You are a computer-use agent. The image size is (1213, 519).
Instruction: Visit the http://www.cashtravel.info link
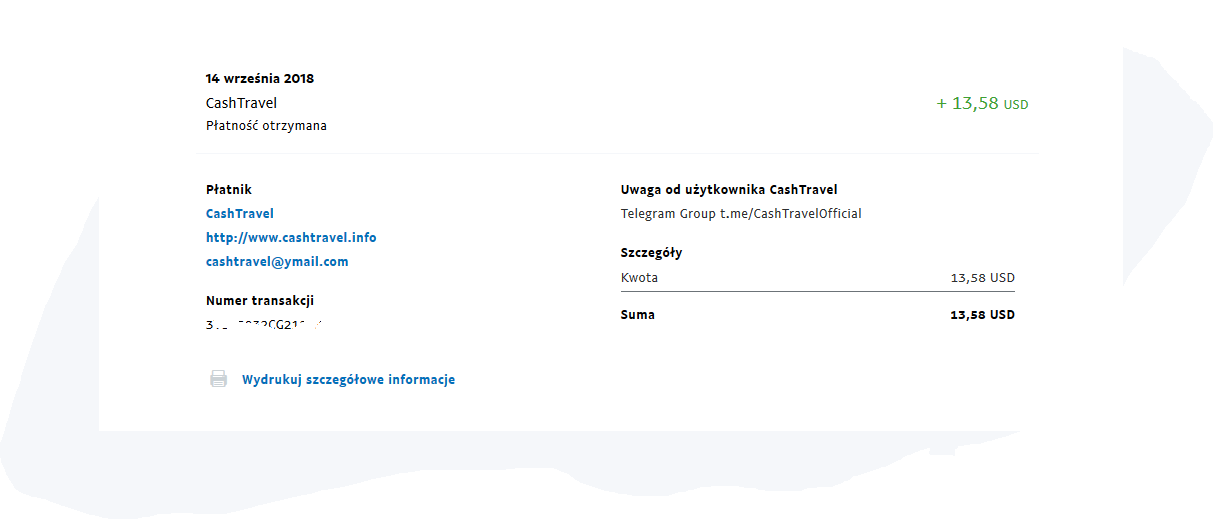click(x=291, y=238)
